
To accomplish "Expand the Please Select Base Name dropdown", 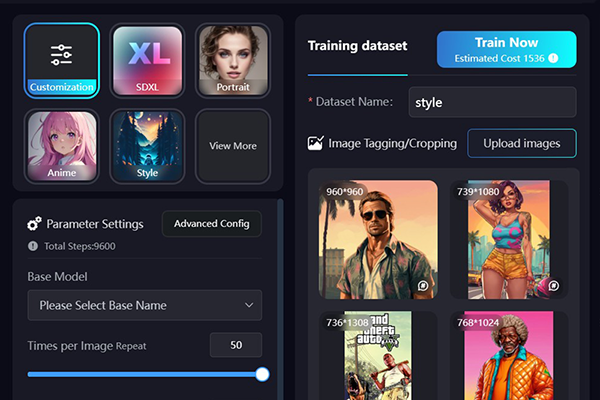I will pyautogui.click(x=145, y=305).
